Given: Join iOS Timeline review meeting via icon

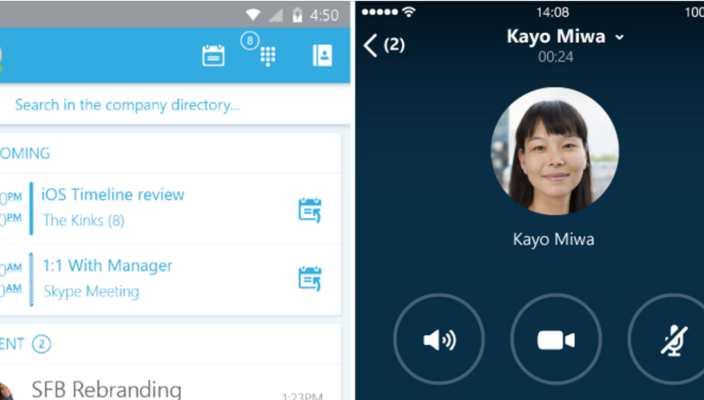Looking at the screenshot, I should click(310, 209).
